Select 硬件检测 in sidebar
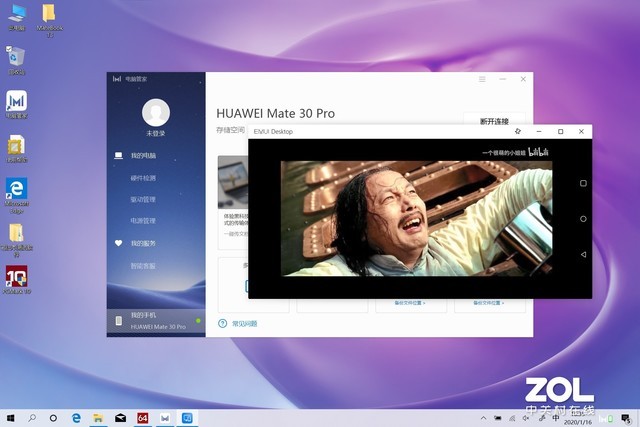The image size is (640, 427). [x=143, y=178]
